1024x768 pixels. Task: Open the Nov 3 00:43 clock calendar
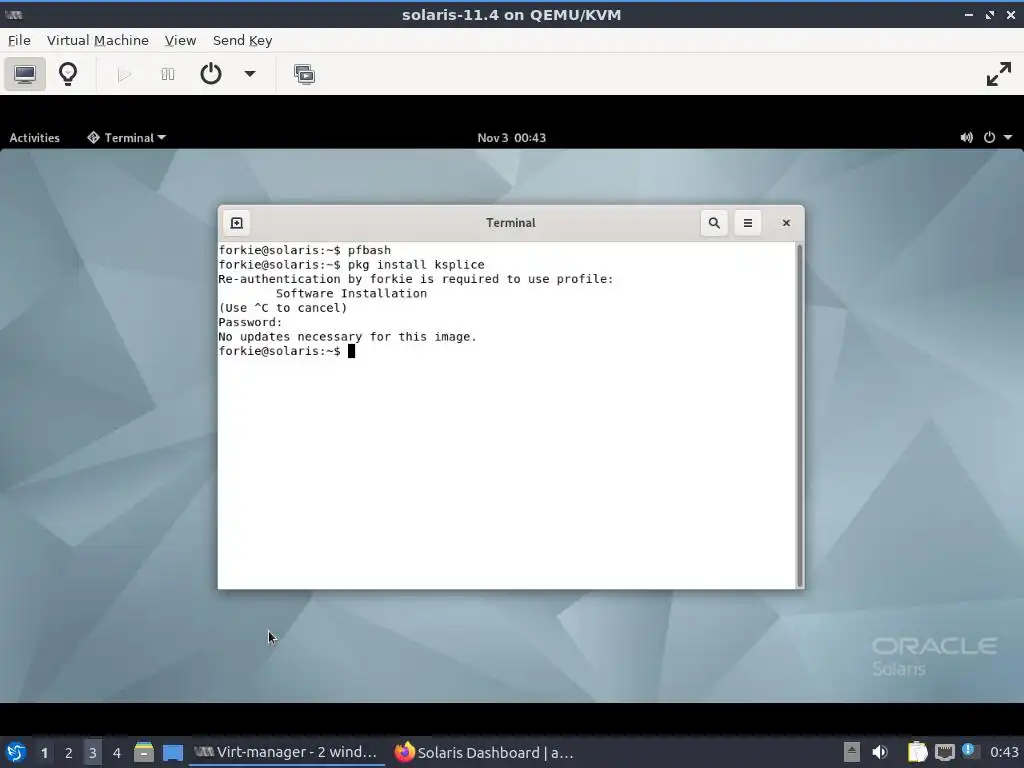point(511,138)
